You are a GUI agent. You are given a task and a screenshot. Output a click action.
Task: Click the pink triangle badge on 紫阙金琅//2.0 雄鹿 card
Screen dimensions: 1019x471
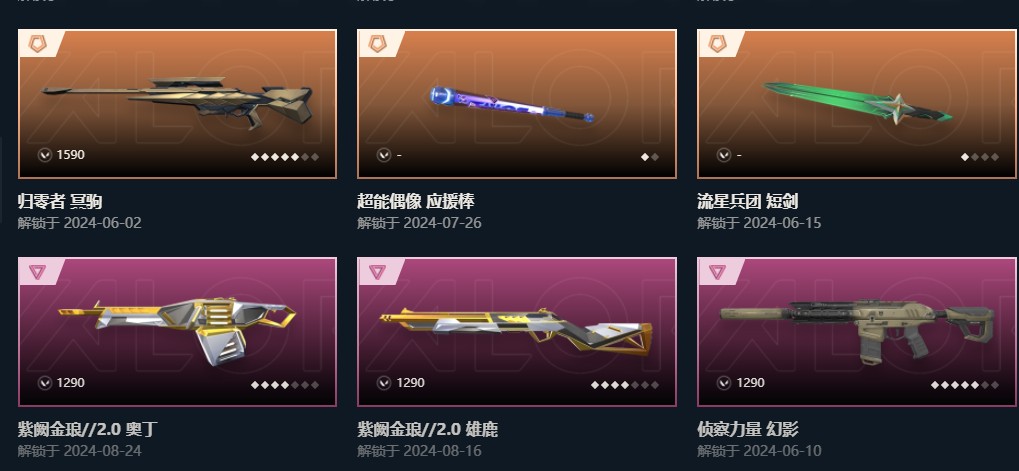pos(378,272)
